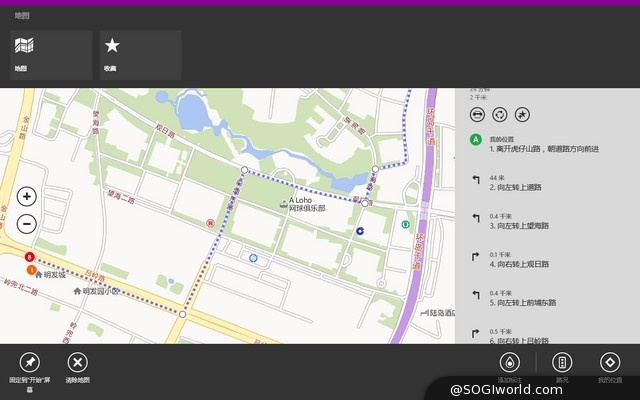Add a pushpin with 添加标注 button
Image resolution: width=640 pixels, height=400 pixels.
pos(510,362)
